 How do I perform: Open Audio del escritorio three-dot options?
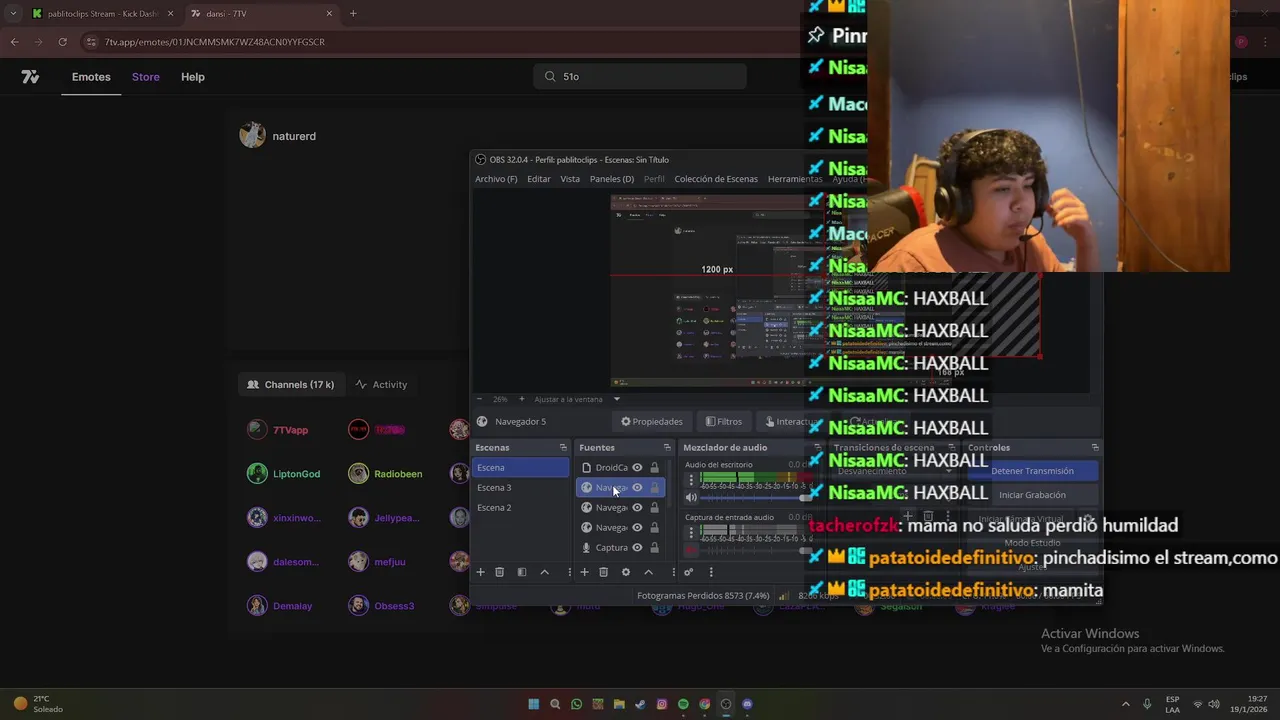coord(690,480)
